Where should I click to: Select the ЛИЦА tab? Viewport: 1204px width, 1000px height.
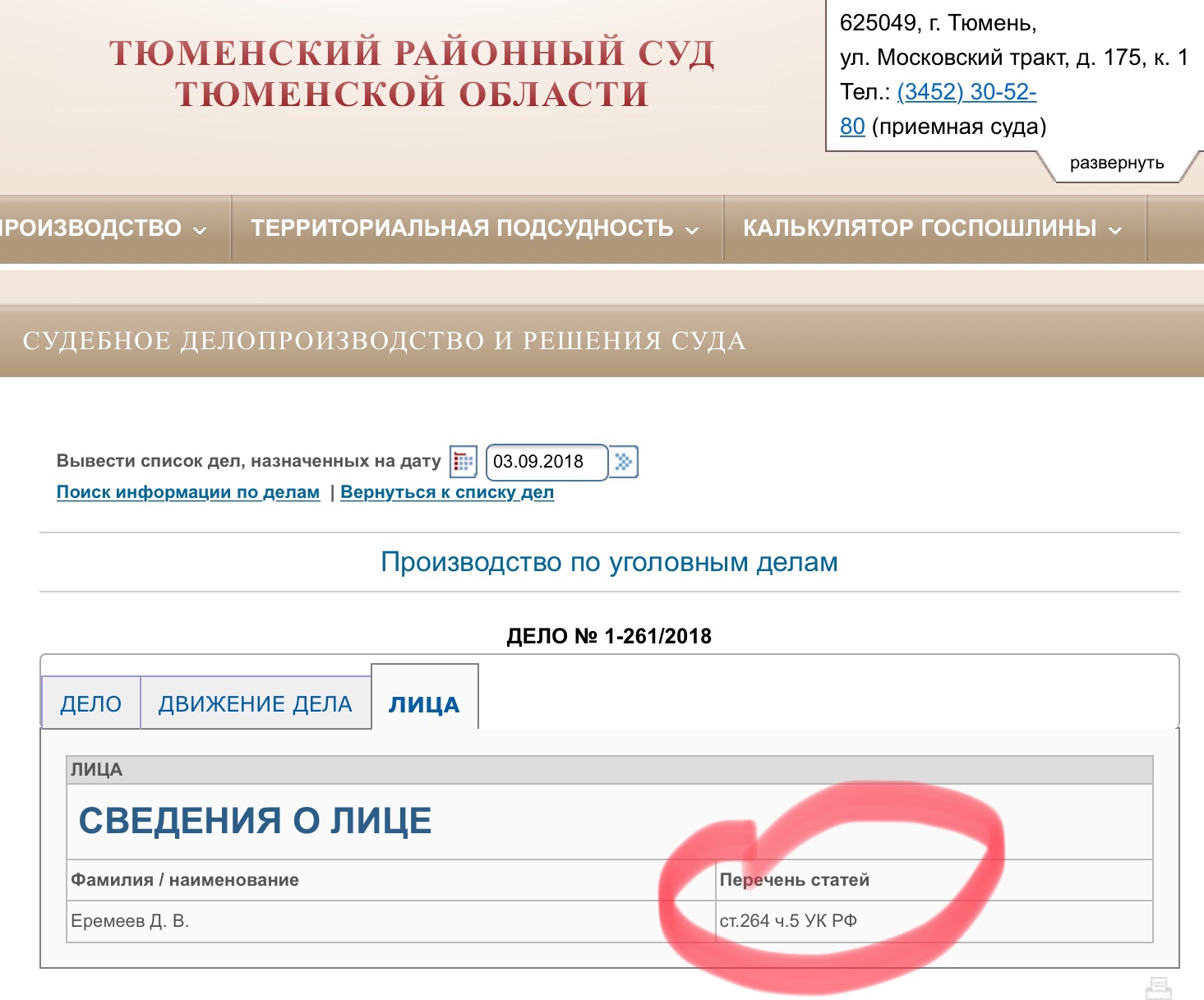pyautogui.click(x=424, y=705)
